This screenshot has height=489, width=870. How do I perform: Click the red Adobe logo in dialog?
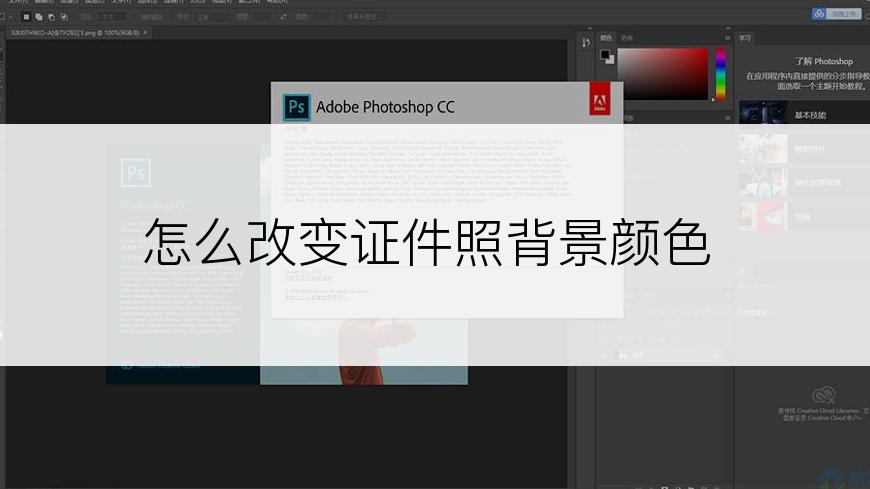coord(600,99)
